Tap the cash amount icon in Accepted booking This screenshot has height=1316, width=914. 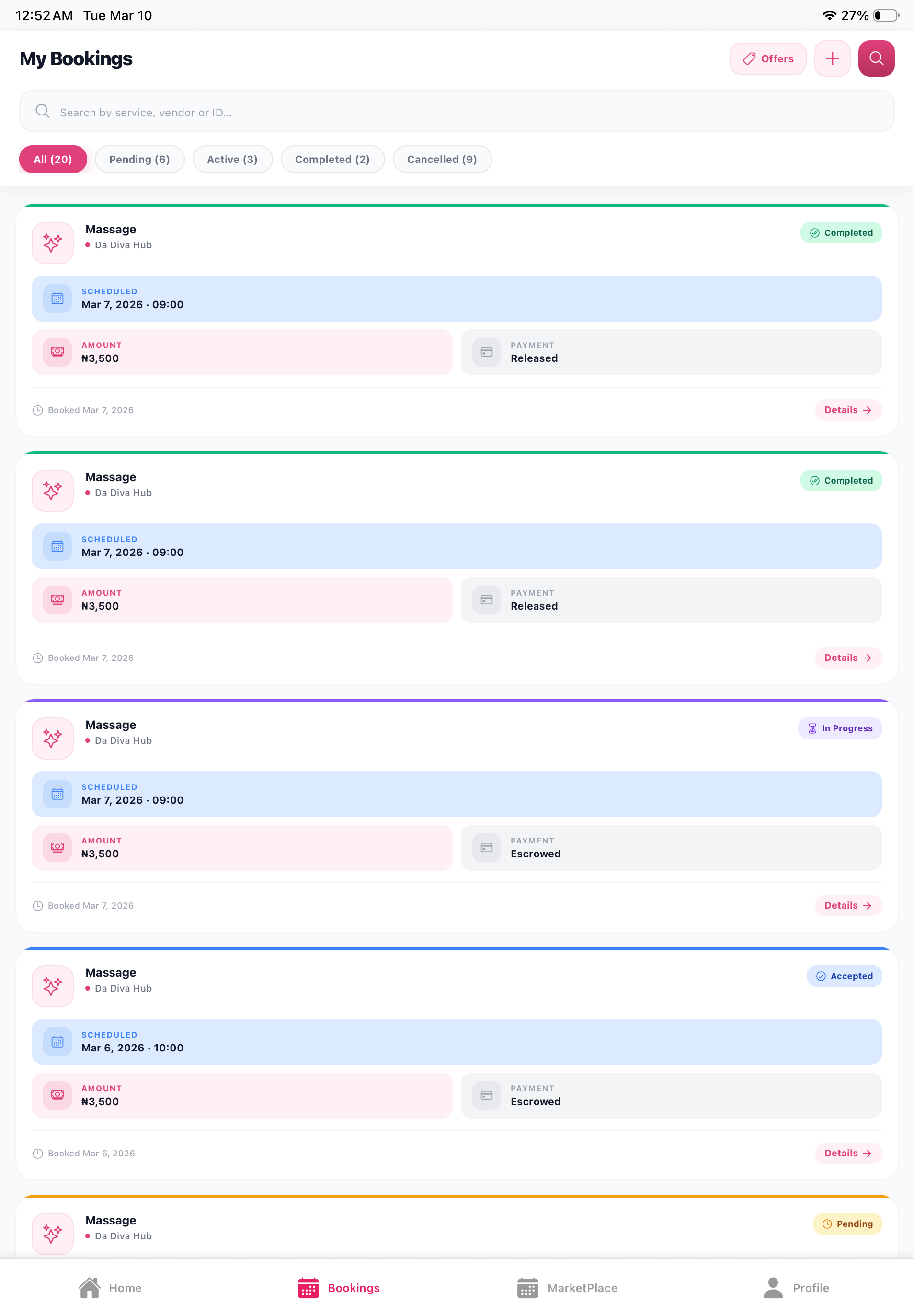click(57, 1095)
